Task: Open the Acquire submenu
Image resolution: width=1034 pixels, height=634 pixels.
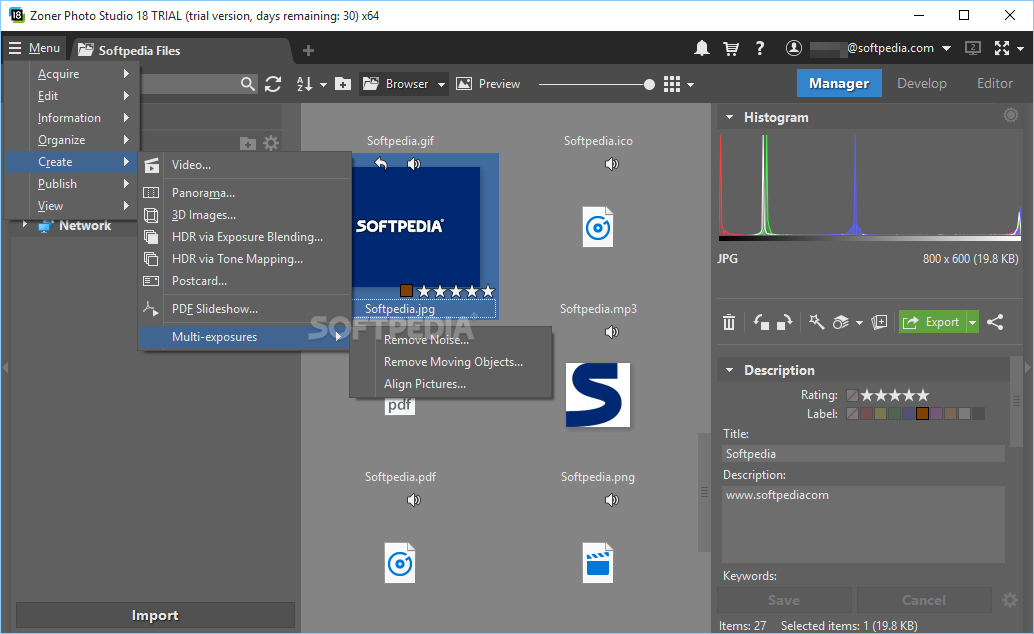Action: 73,74
